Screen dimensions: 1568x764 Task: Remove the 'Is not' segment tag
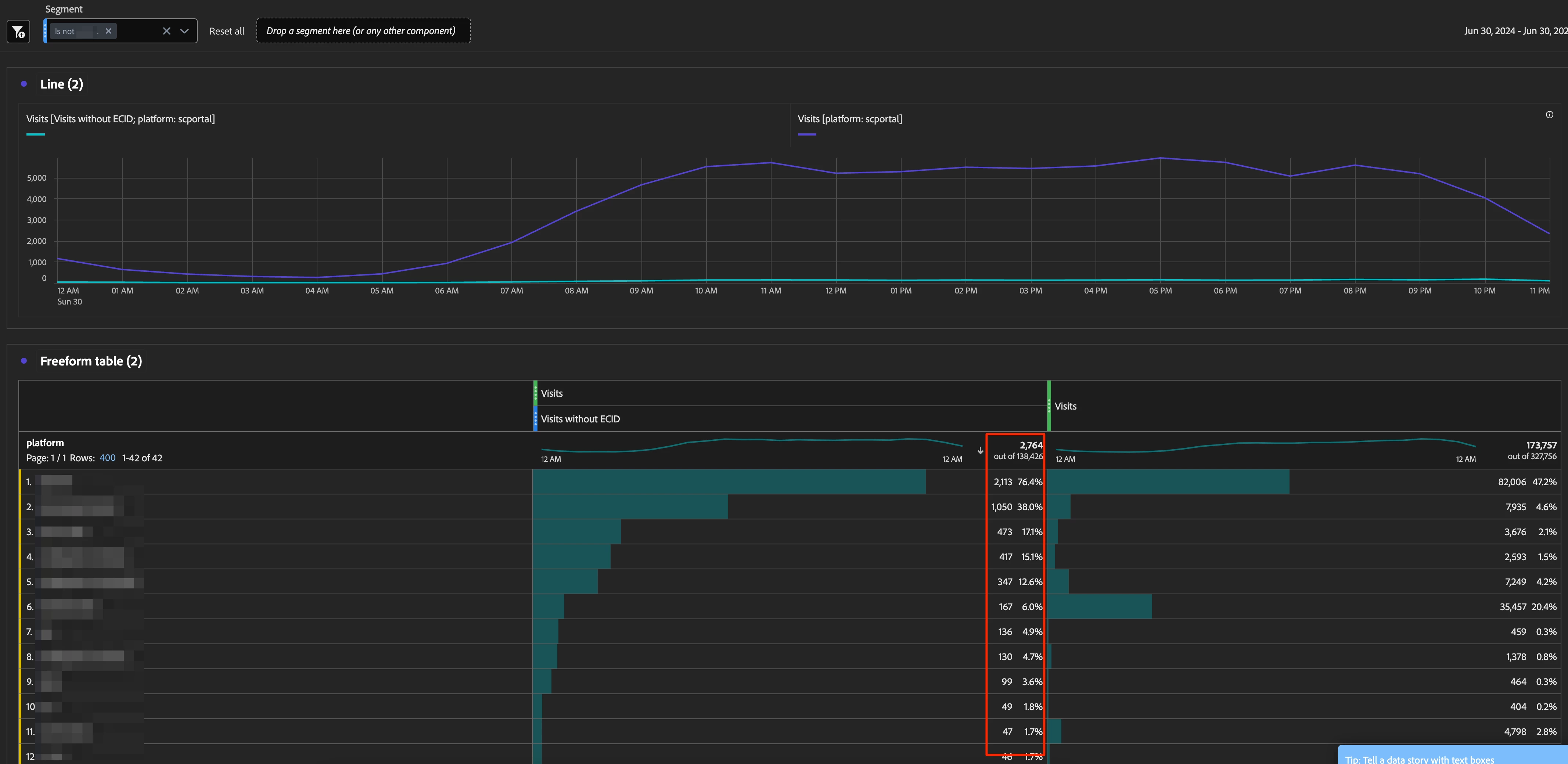pos(108,31)
